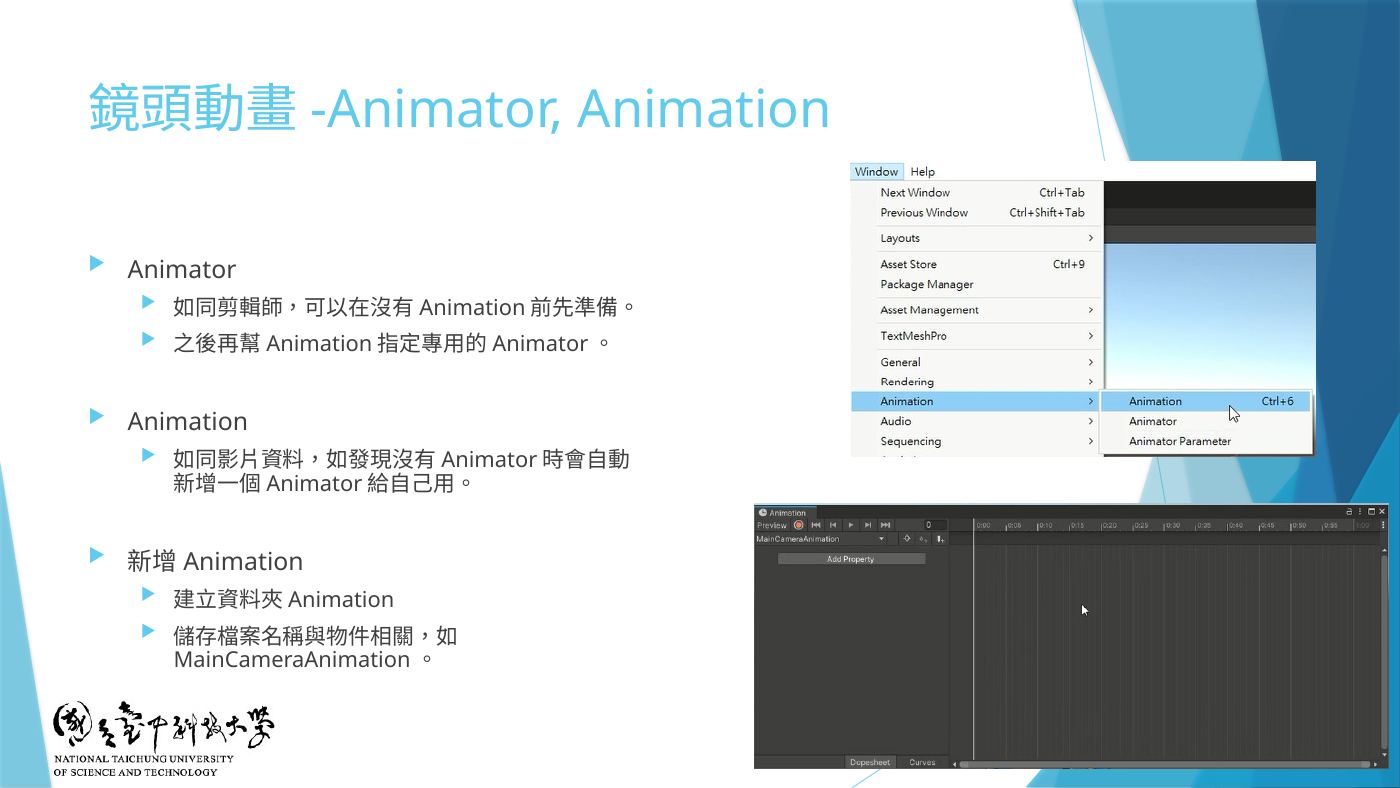Image resolution: width=1400 pixels, height=788 pixels.
Task: Jump to first keyframe in Animation window
Action: pyautogui.click(x=816, y=525)
